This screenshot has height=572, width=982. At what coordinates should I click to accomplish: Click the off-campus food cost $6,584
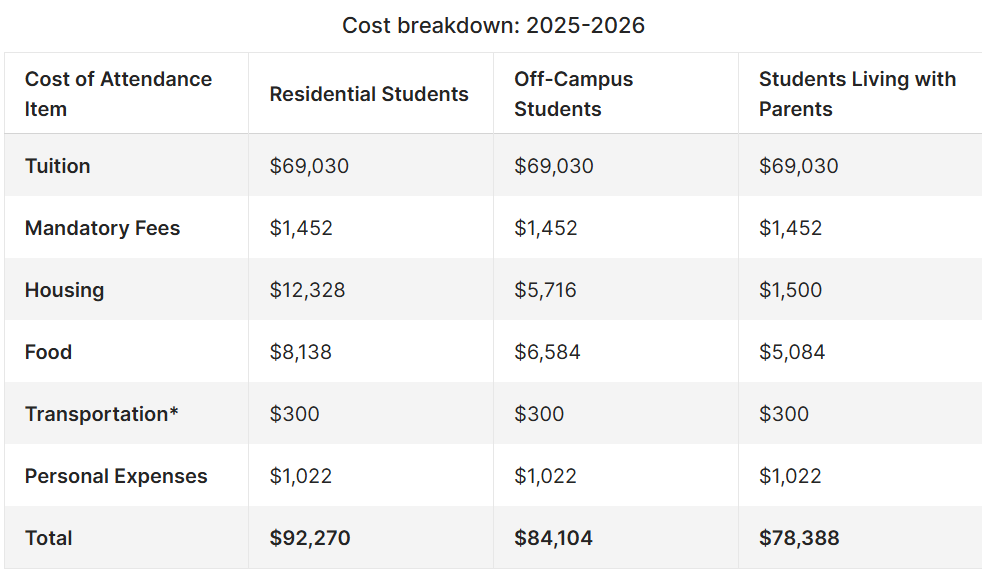547,352
